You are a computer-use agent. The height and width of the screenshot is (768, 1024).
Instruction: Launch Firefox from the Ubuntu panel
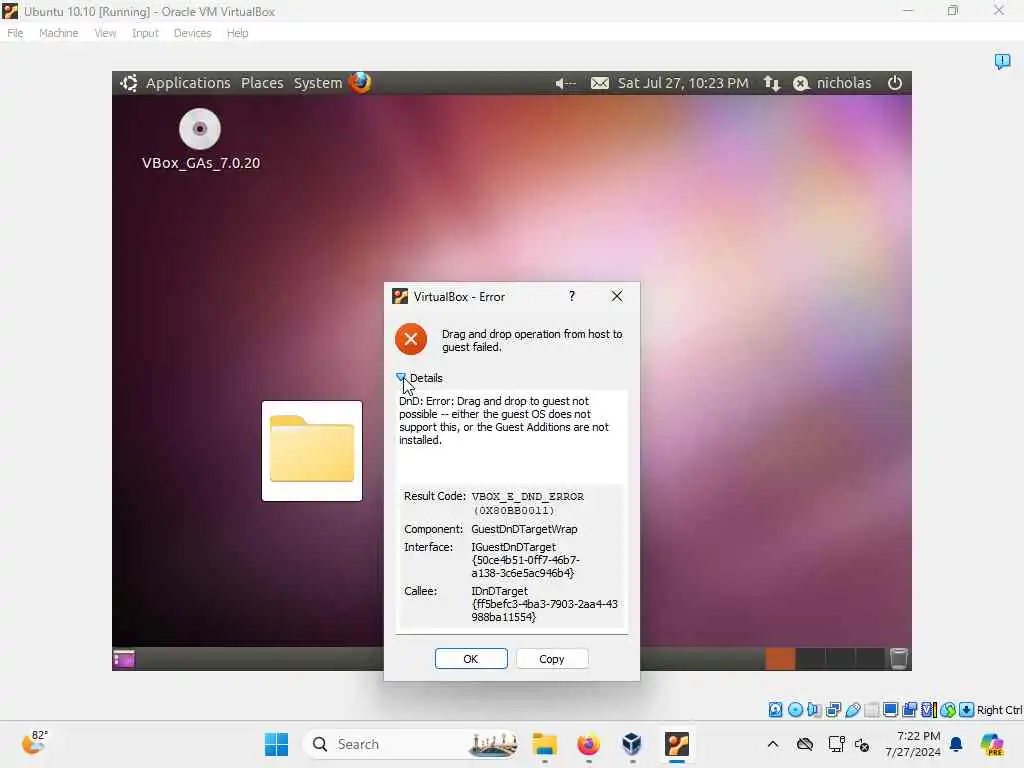pos(360,82)
